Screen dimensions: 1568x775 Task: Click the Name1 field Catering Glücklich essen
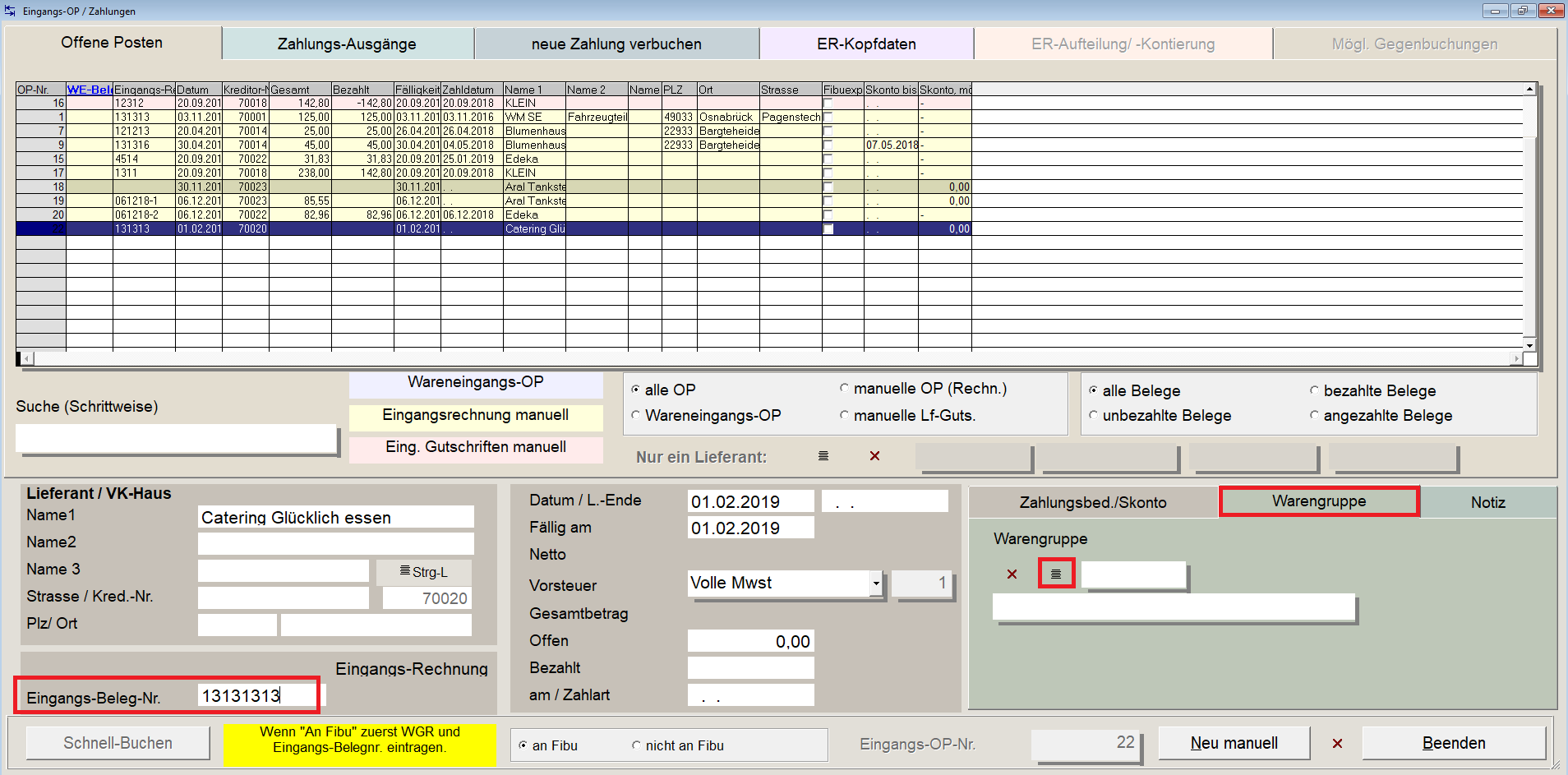click(336, 517)
